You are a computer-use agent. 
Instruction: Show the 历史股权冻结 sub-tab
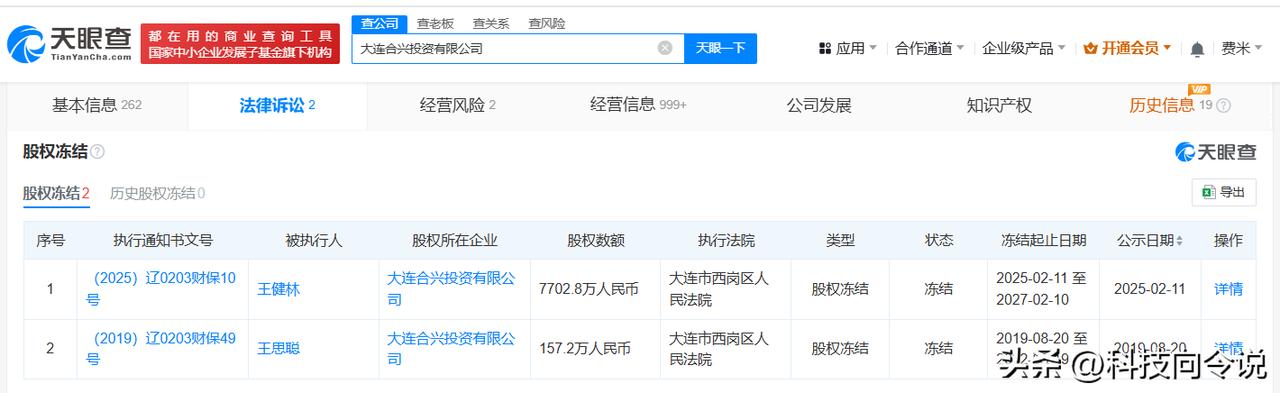[157, 193]
